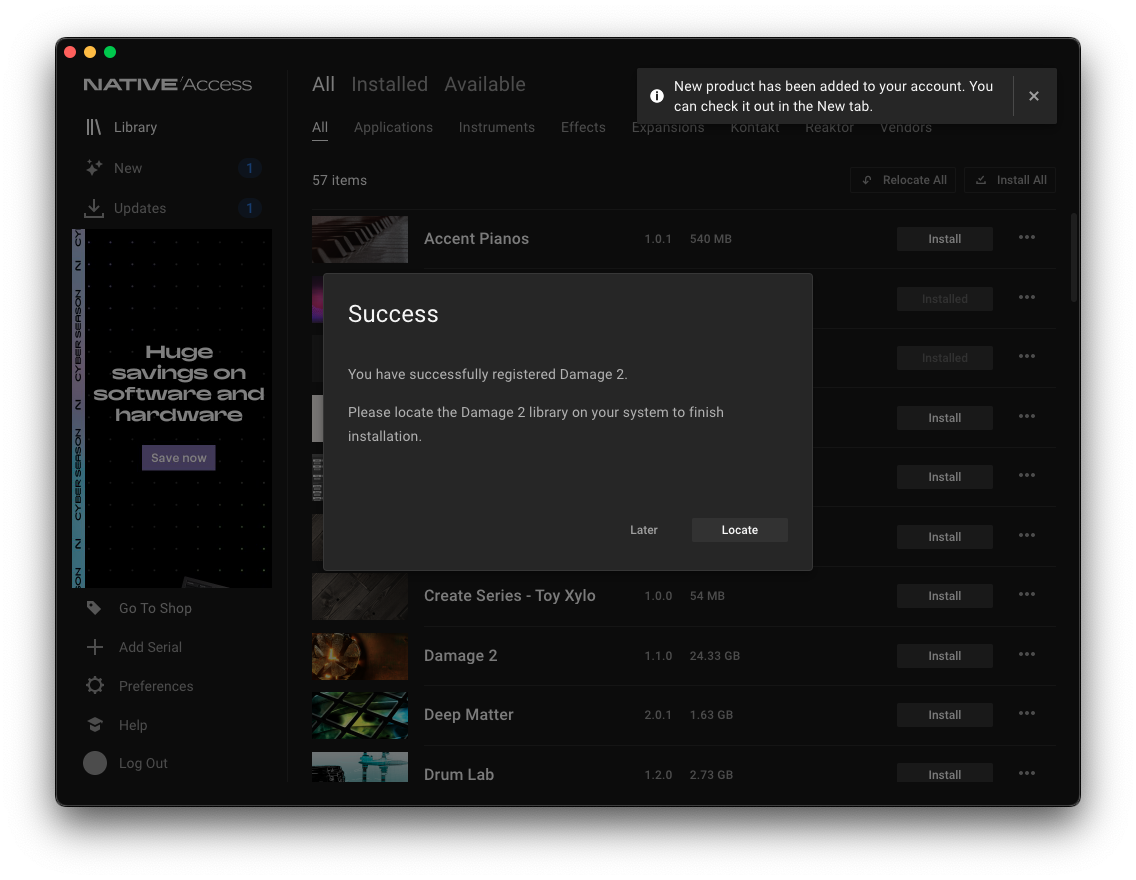Viewport: 1136px width, 880px height.
Task: Install Deep Matter
Action: click(x=945, y=715)
